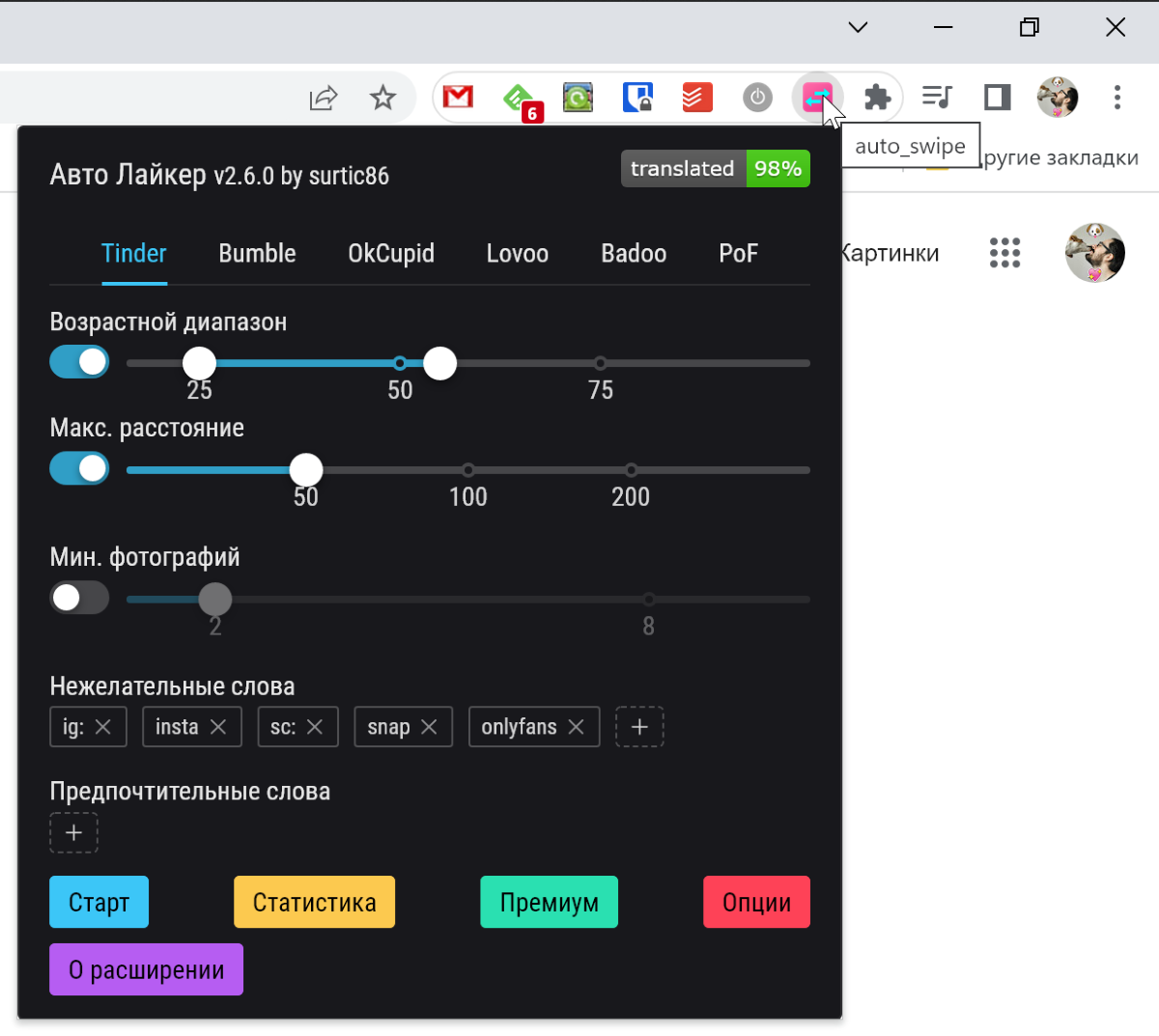1159x1036 pixels.
Task: Open the Google apps grid
Action: 1004,253
